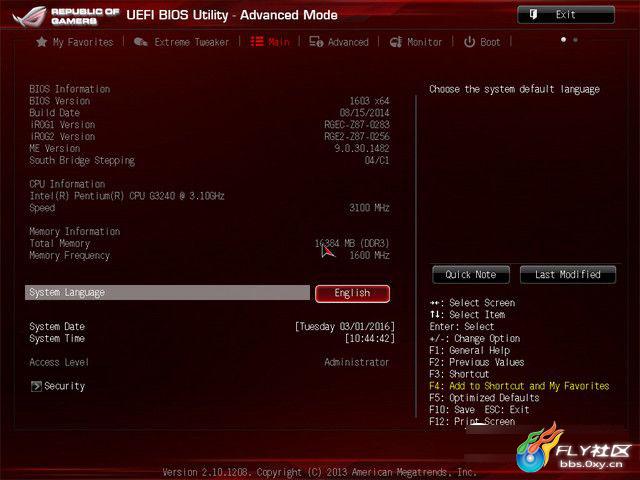Click the Main tab list icon
The width and height of the screenshot is (640, 480).
(257, 41)
